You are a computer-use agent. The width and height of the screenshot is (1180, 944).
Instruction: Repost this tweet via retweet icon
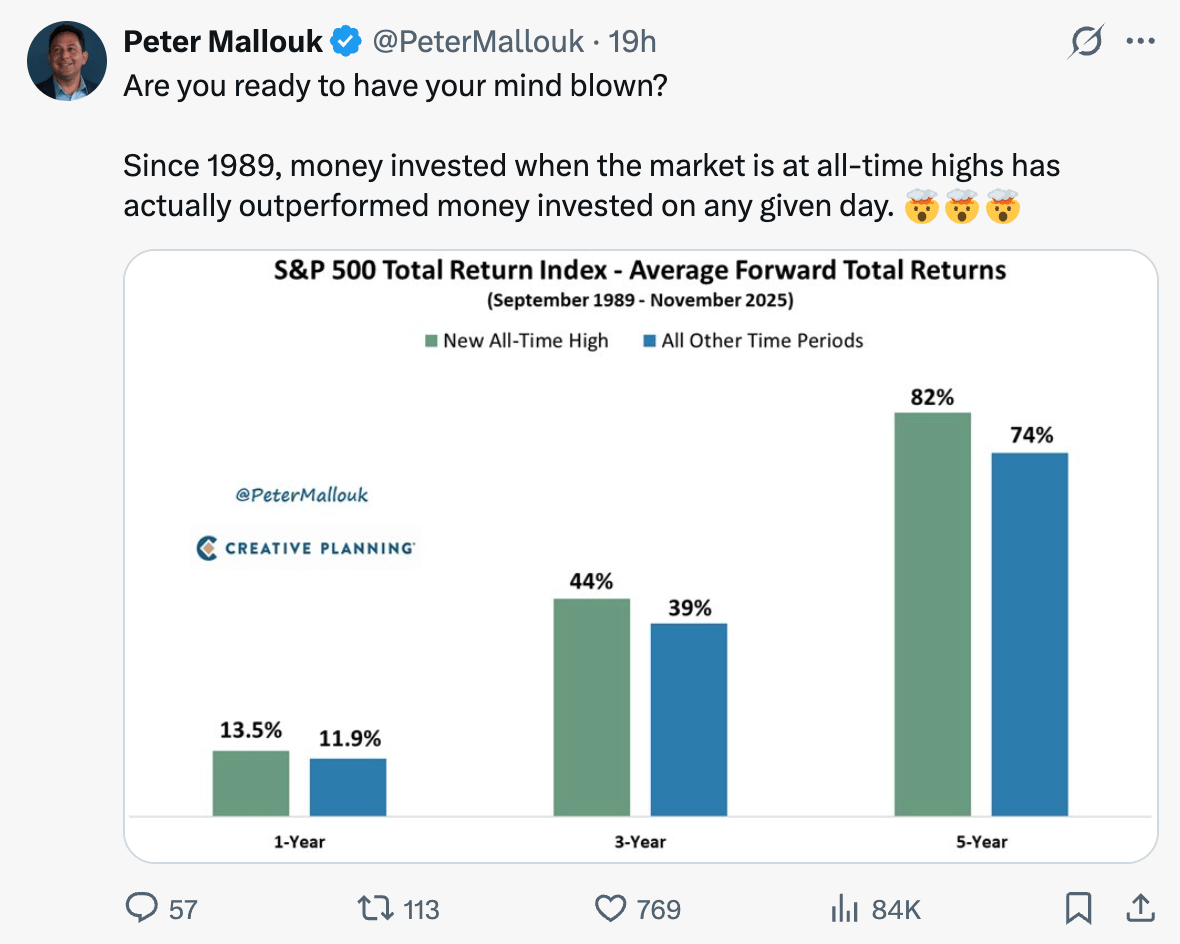point(375,907)
